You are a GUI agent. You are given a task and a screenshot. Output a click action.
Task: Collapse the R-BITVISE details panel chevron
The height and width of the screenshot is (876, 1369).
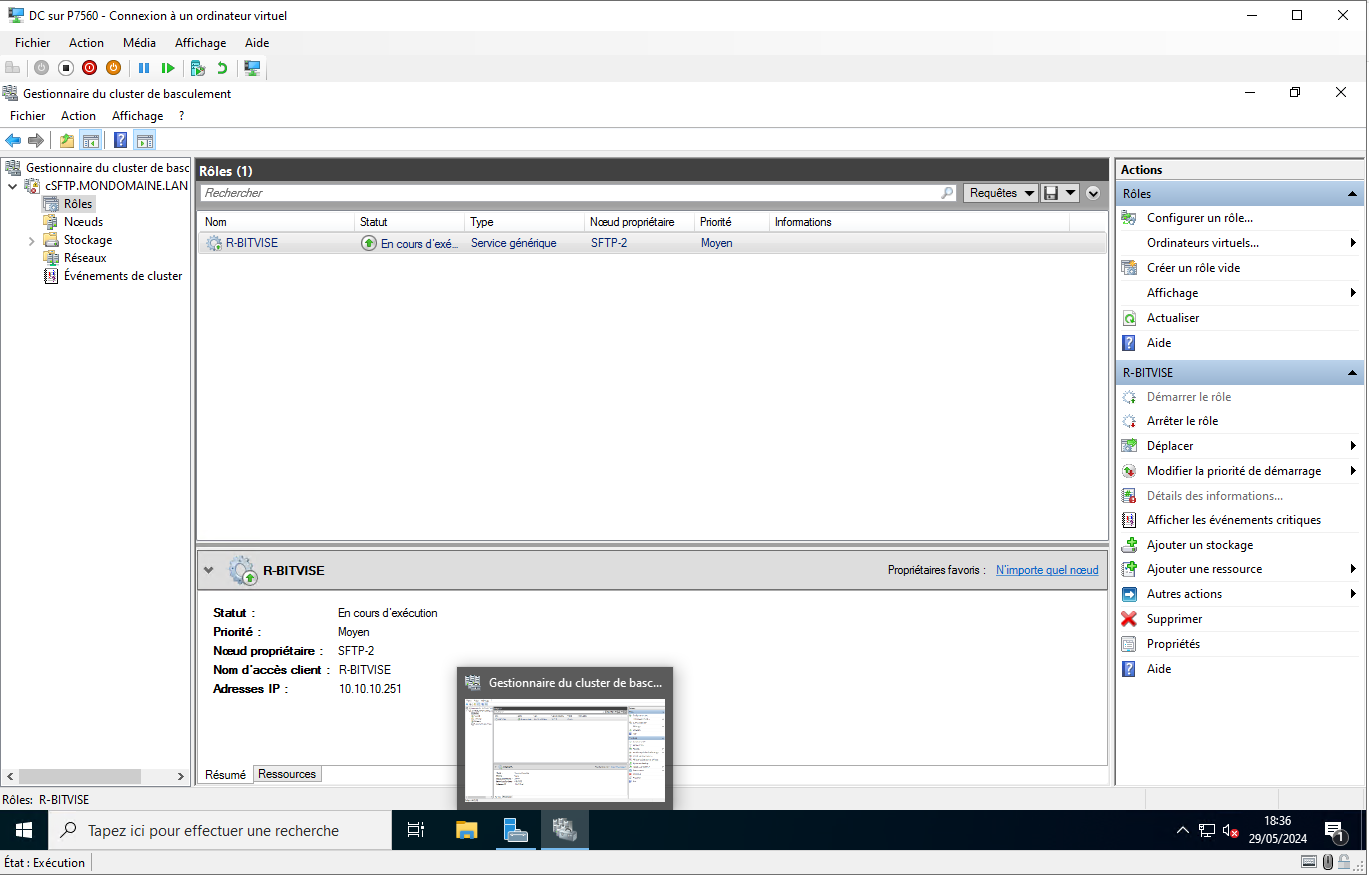[208, 571]
